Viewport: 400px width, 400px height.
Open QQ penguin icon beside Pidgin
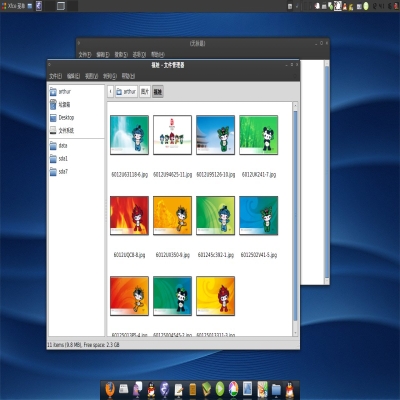point(151,389)
